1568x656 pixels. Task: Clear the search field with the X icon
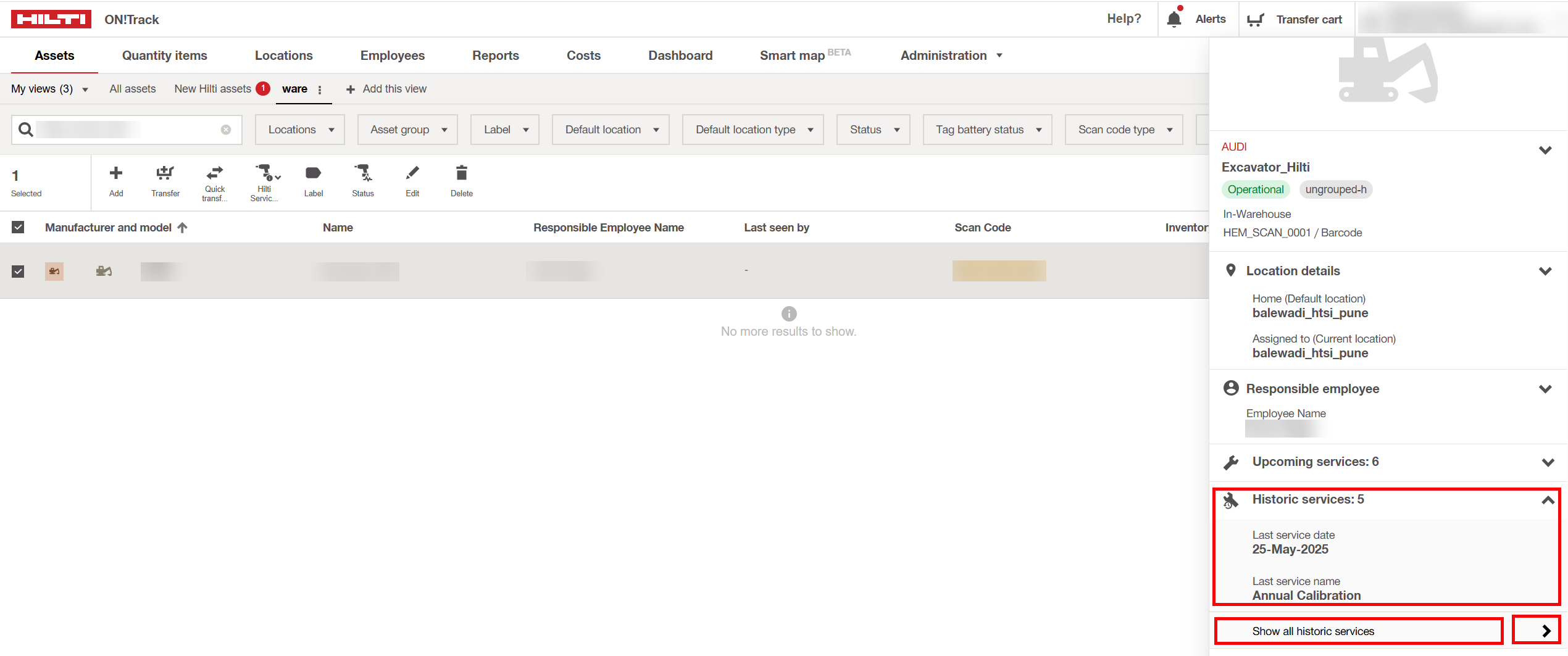pyautogui.click(x=226, y=130)
